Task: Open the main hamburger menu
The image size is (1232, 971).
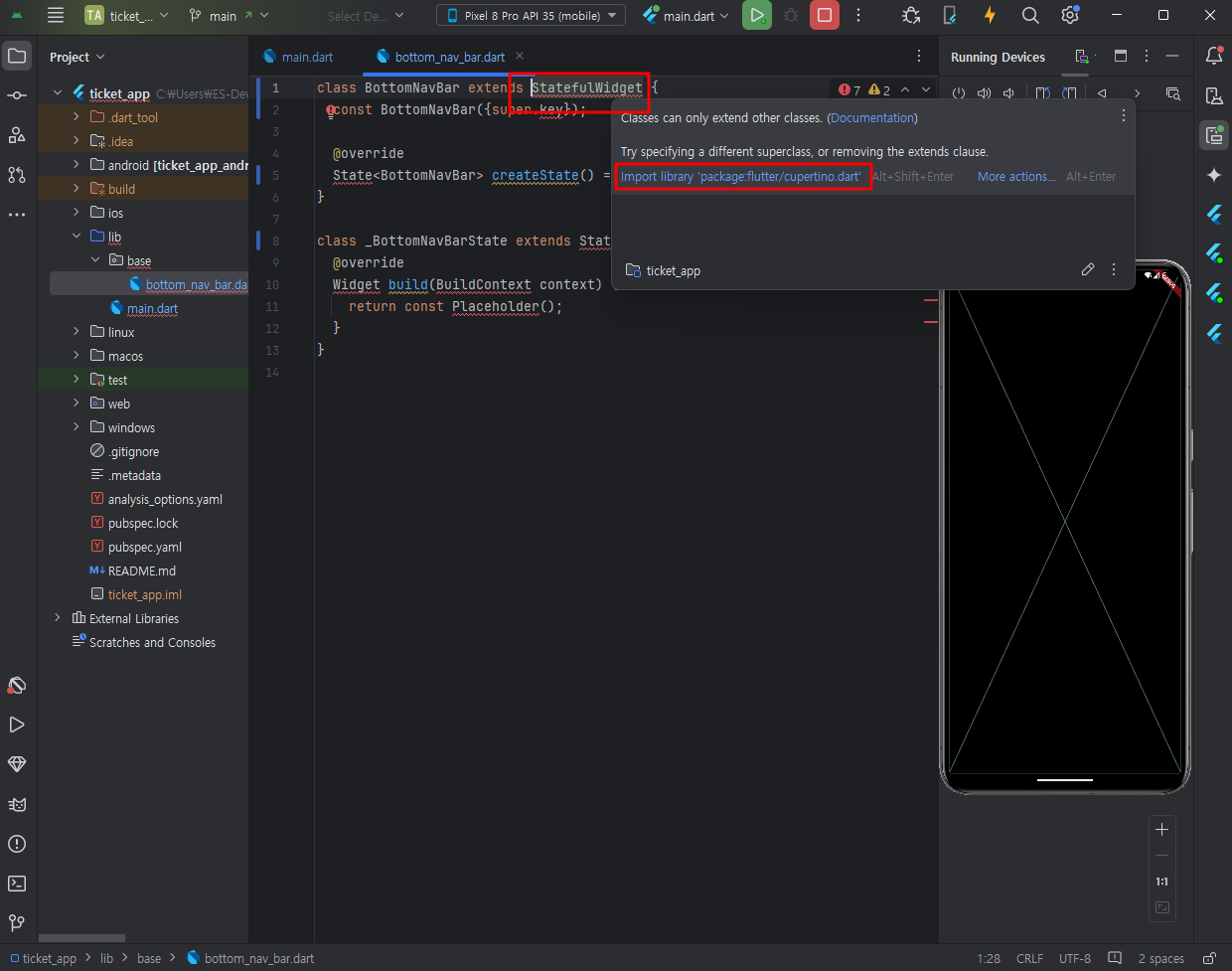Action: [56, 15]
